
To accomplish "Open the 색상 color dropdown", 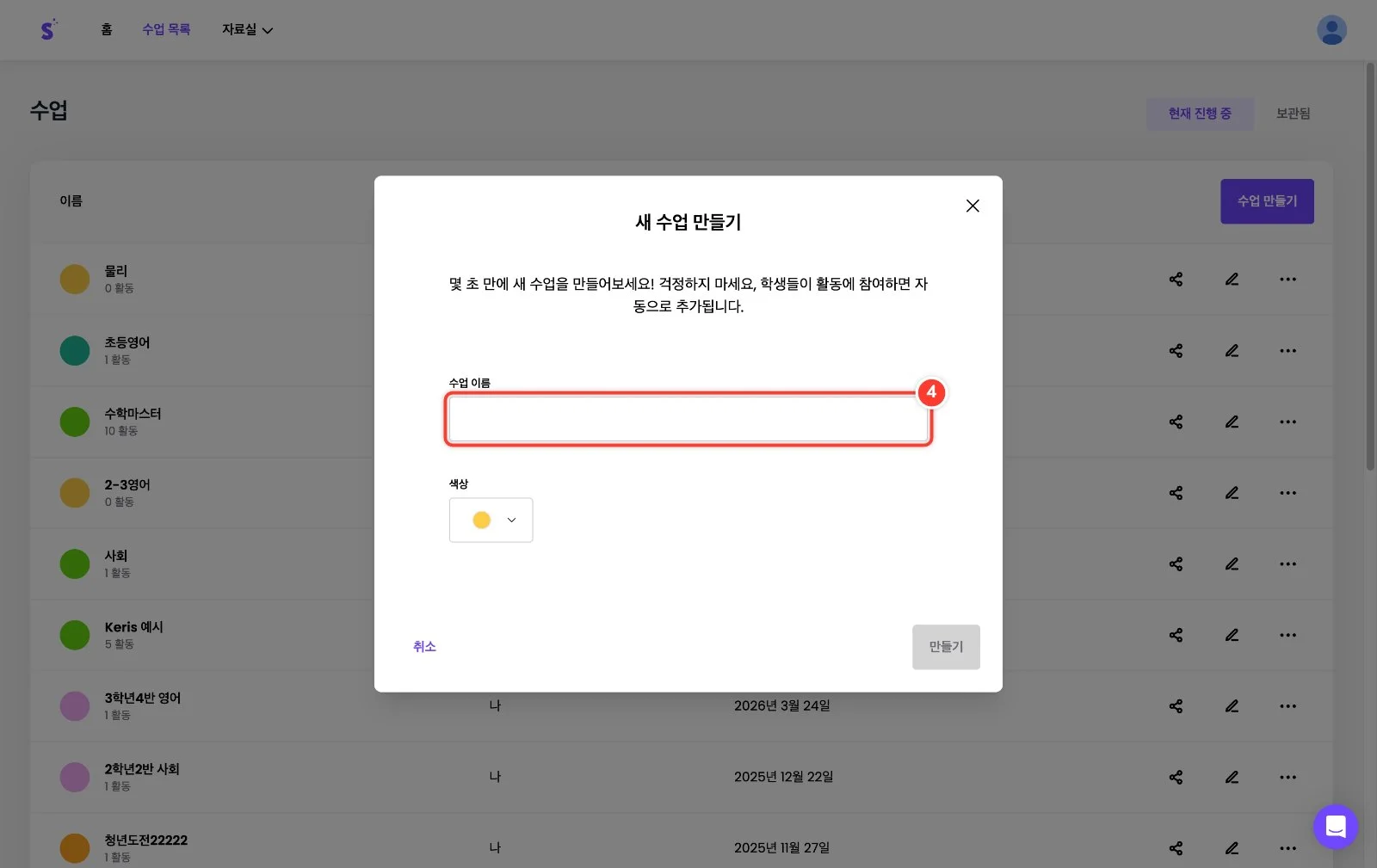I will 491,520.
